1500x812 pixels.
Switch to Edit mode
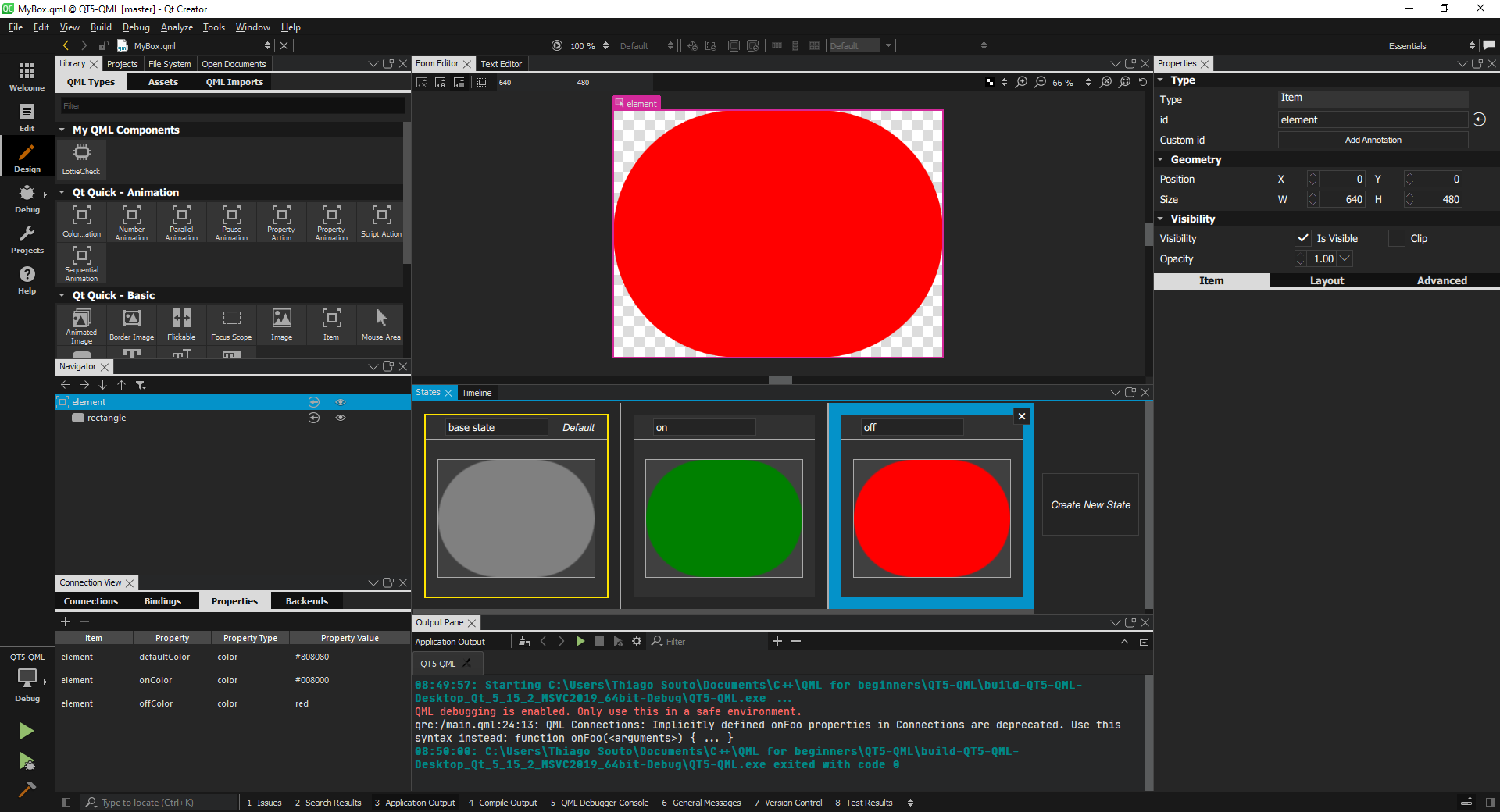(x=27, y=117)
